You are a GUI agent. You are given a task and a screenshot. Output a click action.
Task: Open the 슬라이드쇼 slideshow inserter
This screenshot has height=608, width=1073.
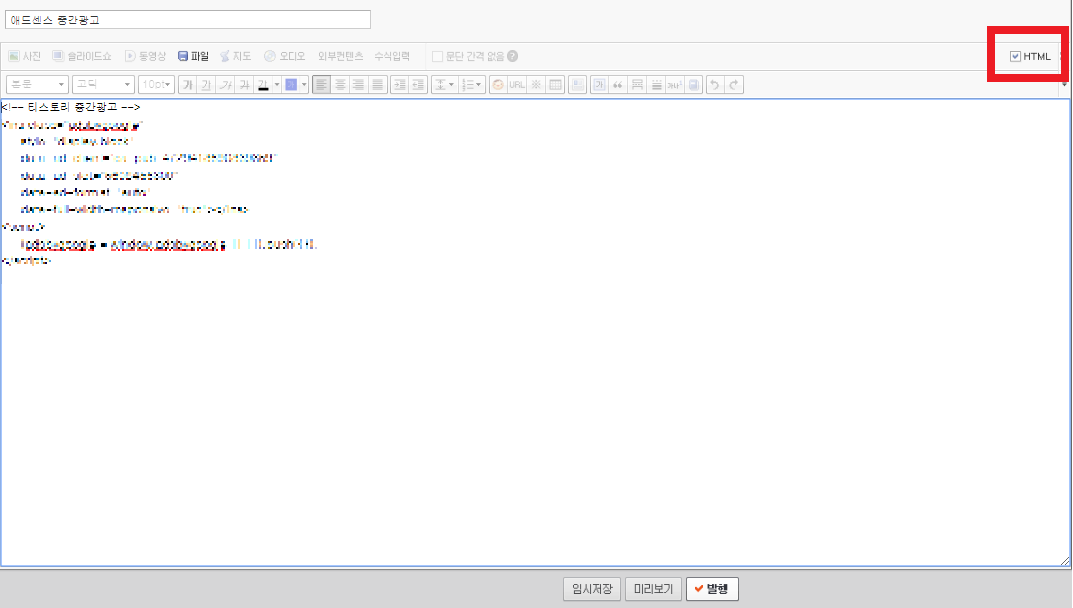click(82, 56)
